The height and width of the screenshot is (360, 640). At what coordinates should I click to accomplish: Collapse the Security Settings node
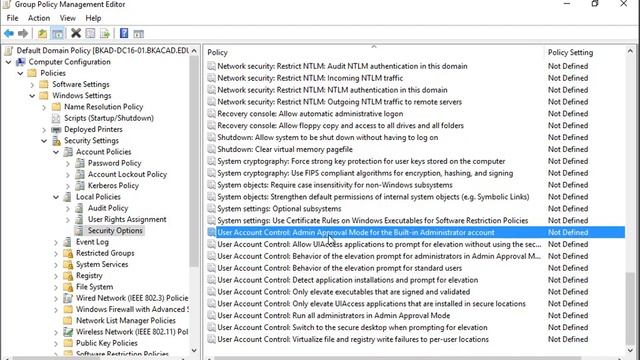click(x=44, y=141)
